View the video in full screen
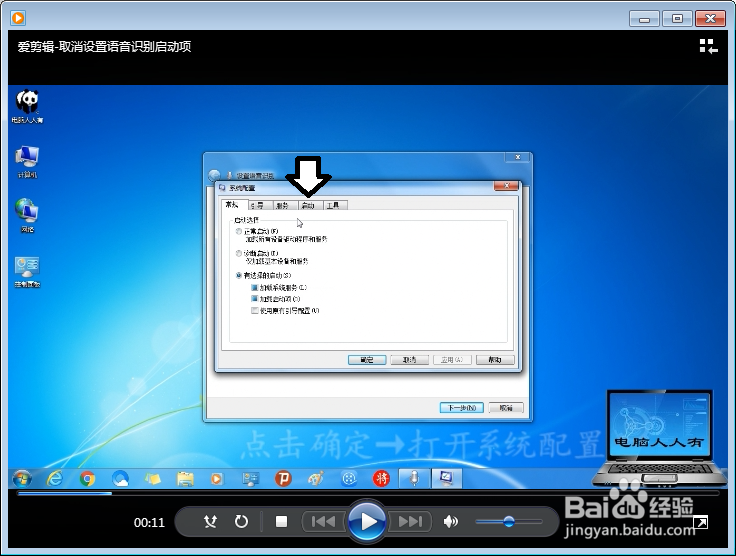This screenshot has height=556, width=736. (700, 522)
